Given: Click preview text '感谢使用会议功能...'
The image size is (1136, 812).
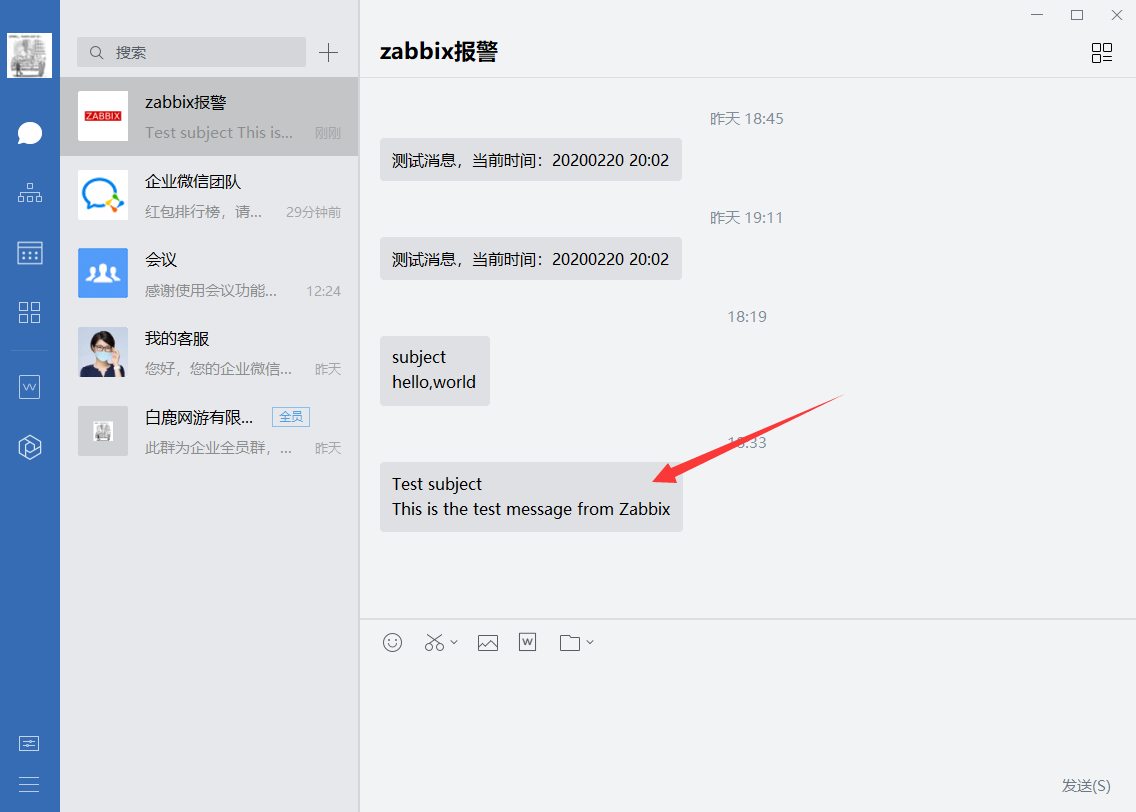Looking at the screenshot, I should 211,290.
